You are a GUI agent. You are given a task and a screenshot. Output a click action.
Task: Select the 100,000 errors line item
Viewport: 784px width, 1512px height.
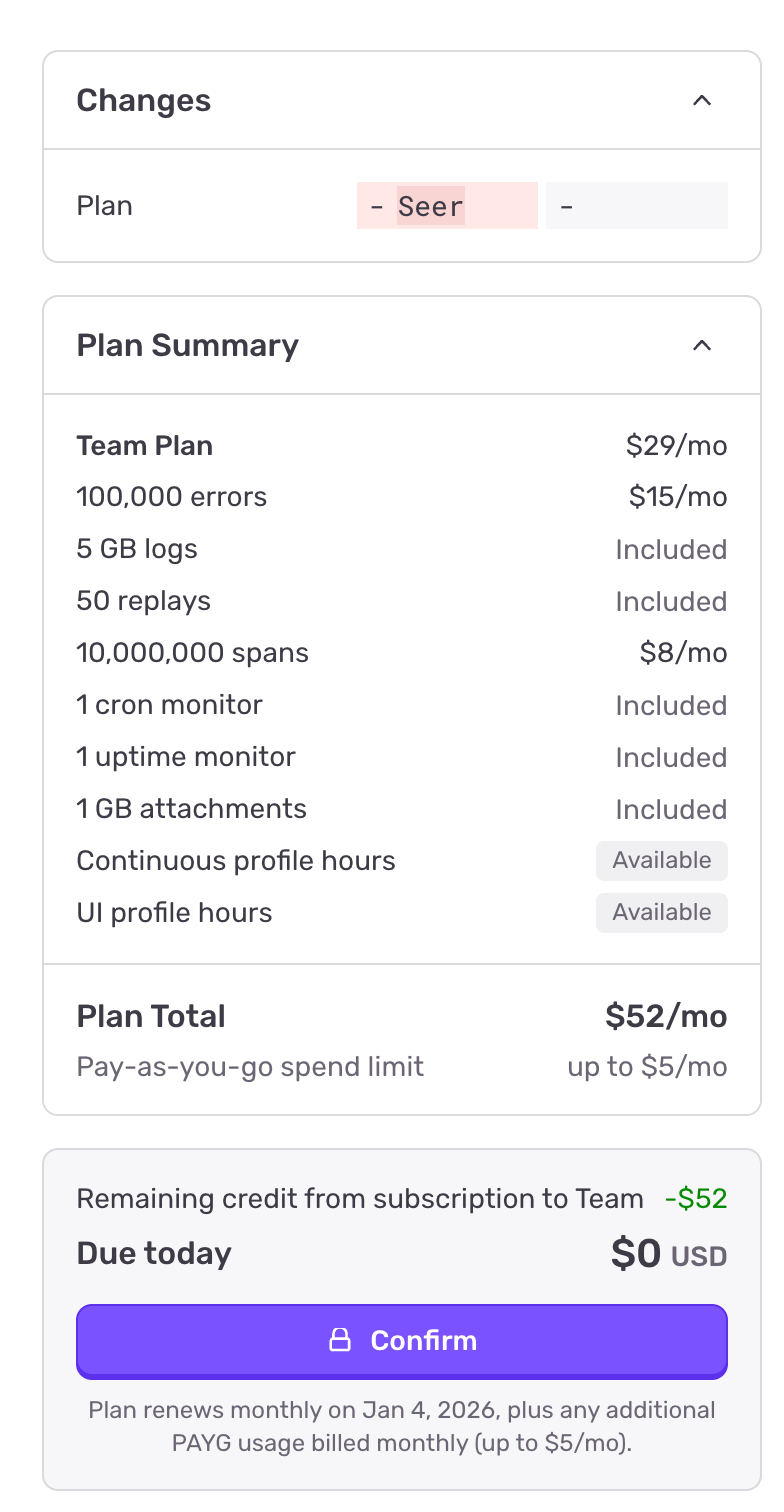172,497
